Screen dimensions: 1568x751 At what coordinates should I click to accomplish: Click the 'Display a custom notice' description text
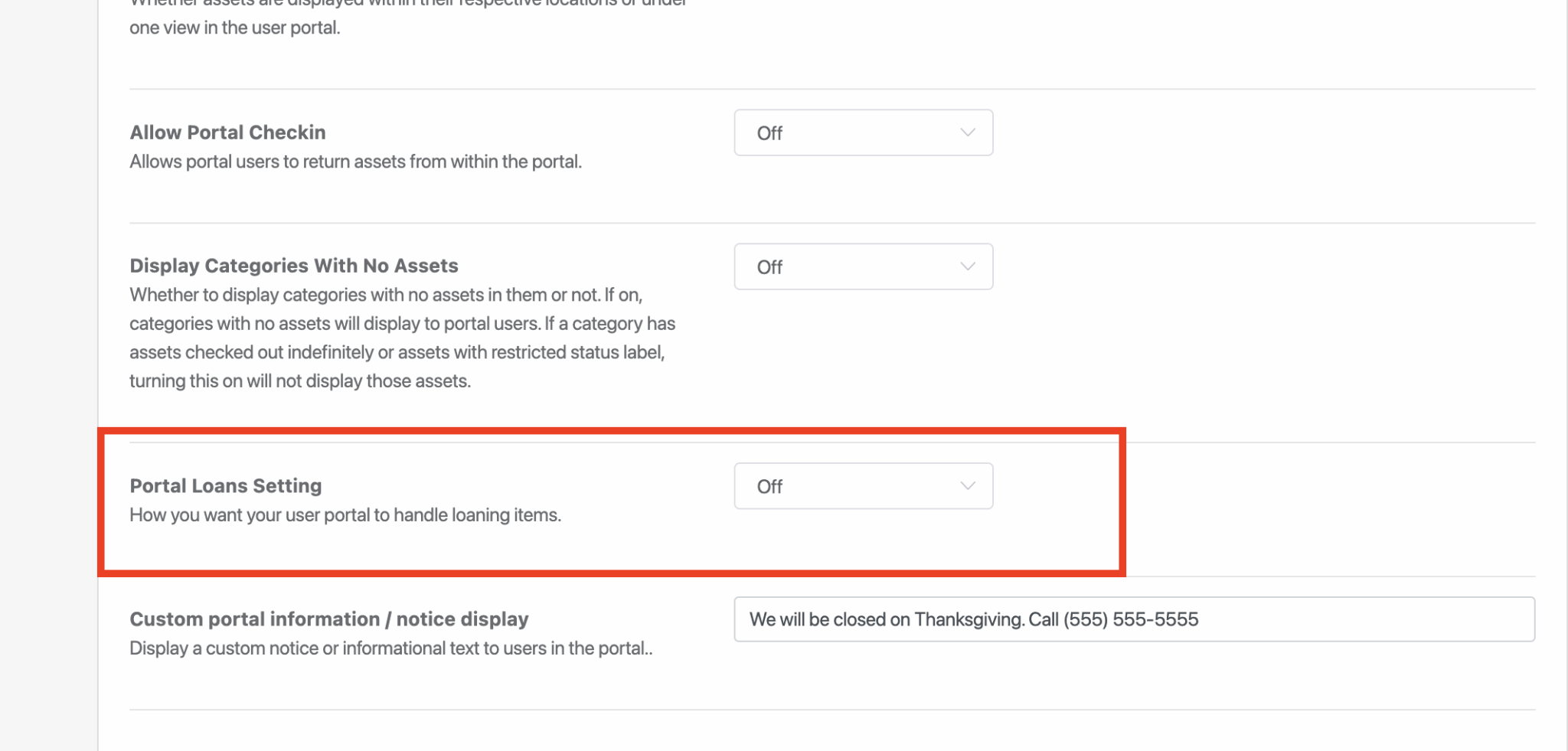click(x=390, y=648)
